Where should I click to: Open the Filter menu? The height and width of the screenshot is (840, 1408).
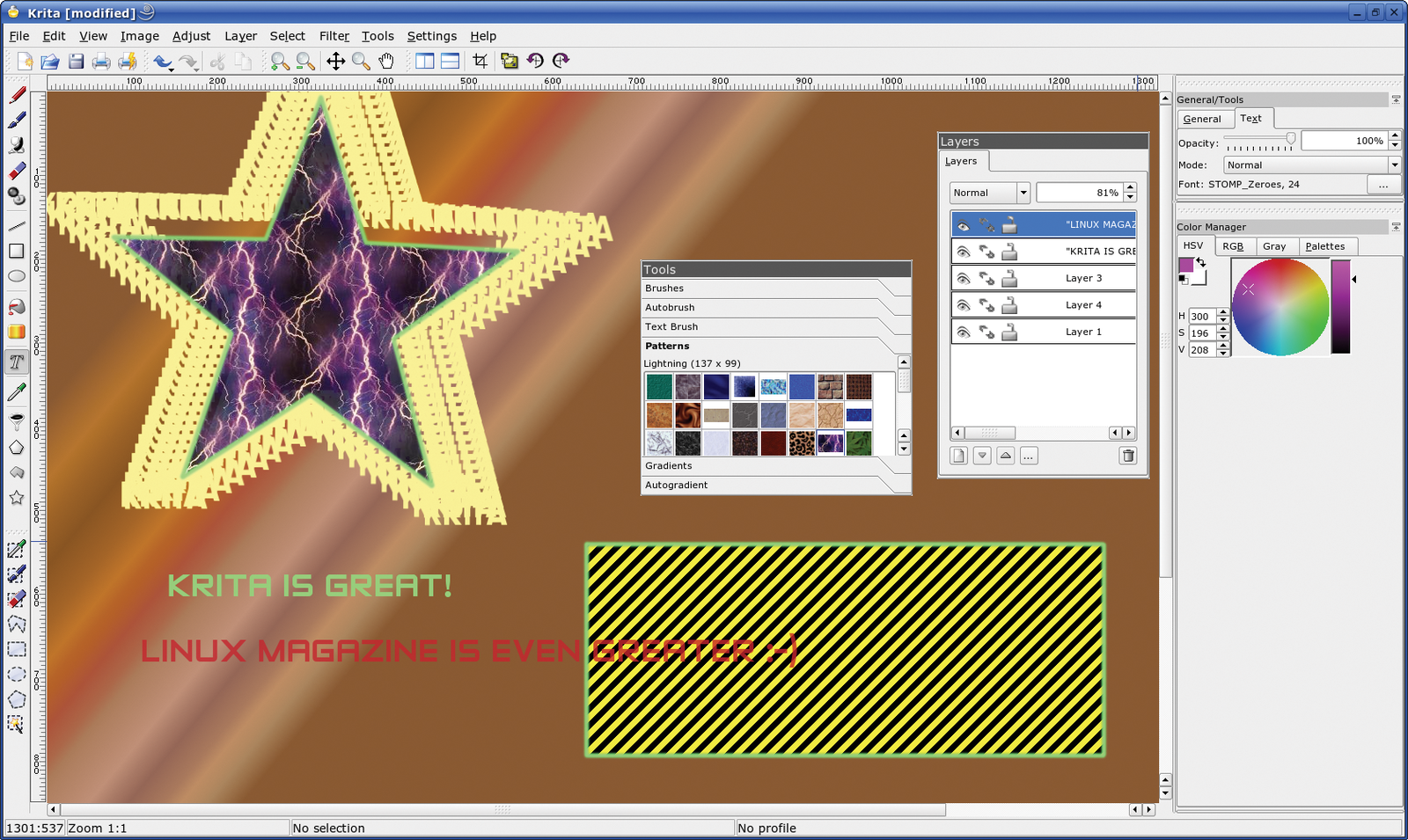[334, 36]
